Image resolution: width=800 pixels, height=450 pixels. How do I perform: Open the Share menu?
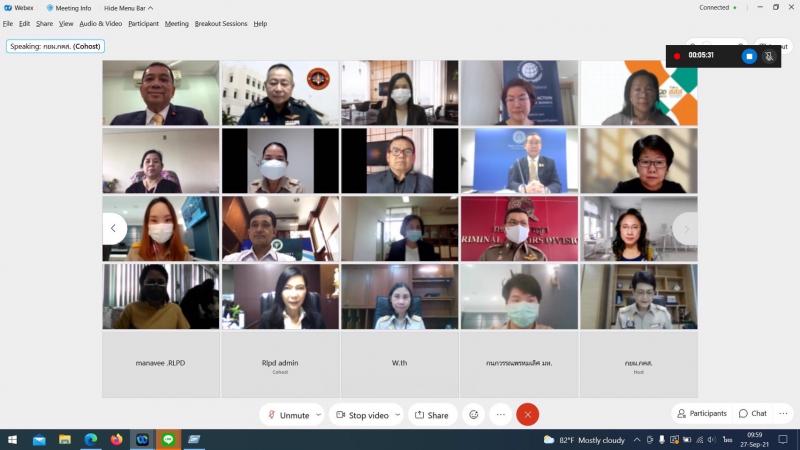(44, 23)
